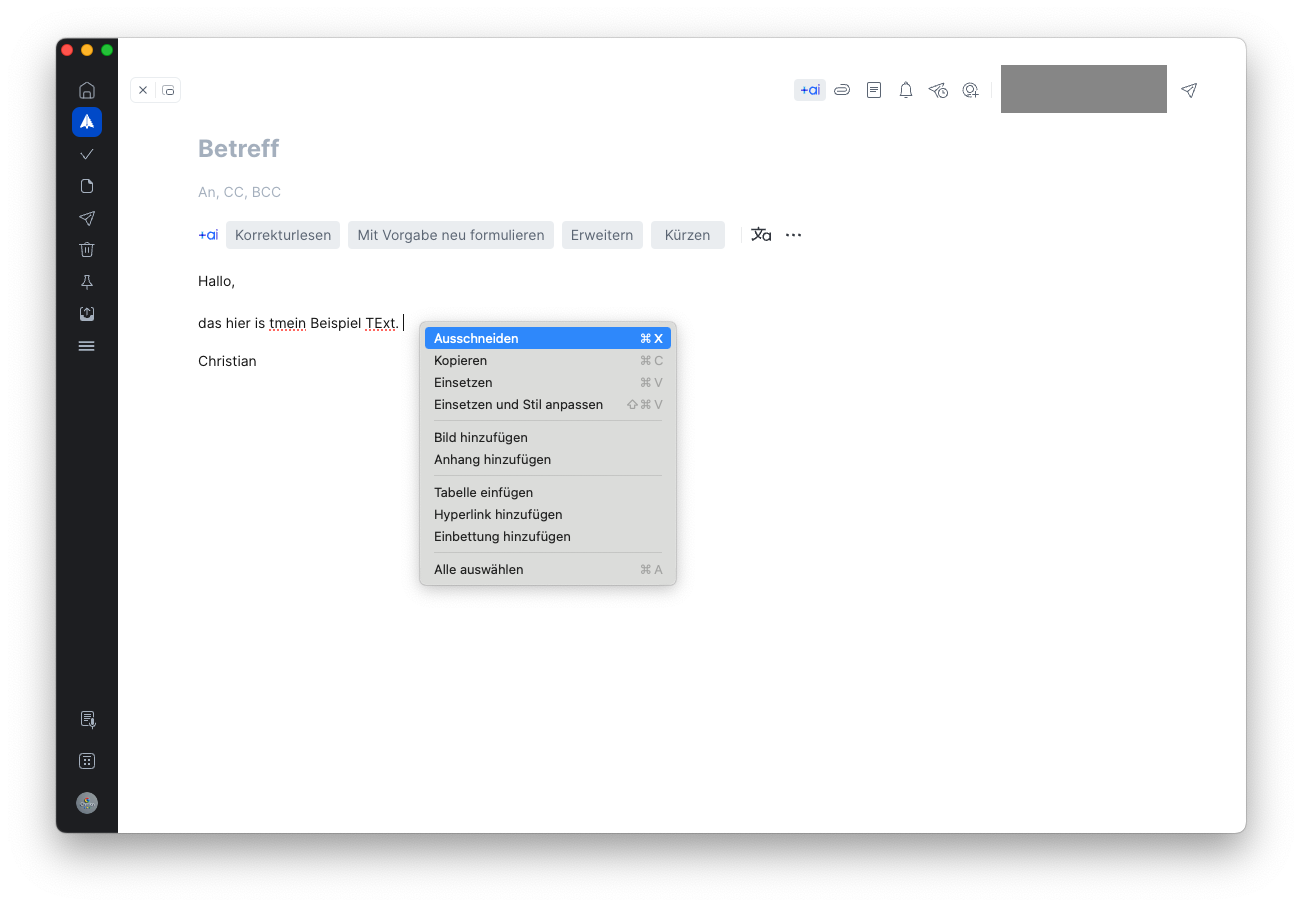Open the translate icon in AI toolbar

761,235
